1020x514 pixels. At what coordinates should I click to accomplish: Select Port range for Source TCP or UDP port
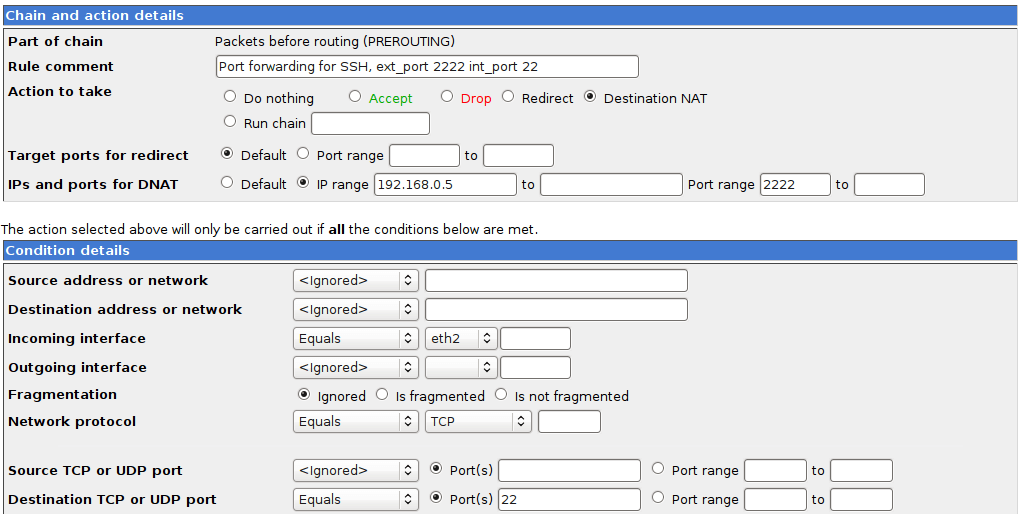657,468
